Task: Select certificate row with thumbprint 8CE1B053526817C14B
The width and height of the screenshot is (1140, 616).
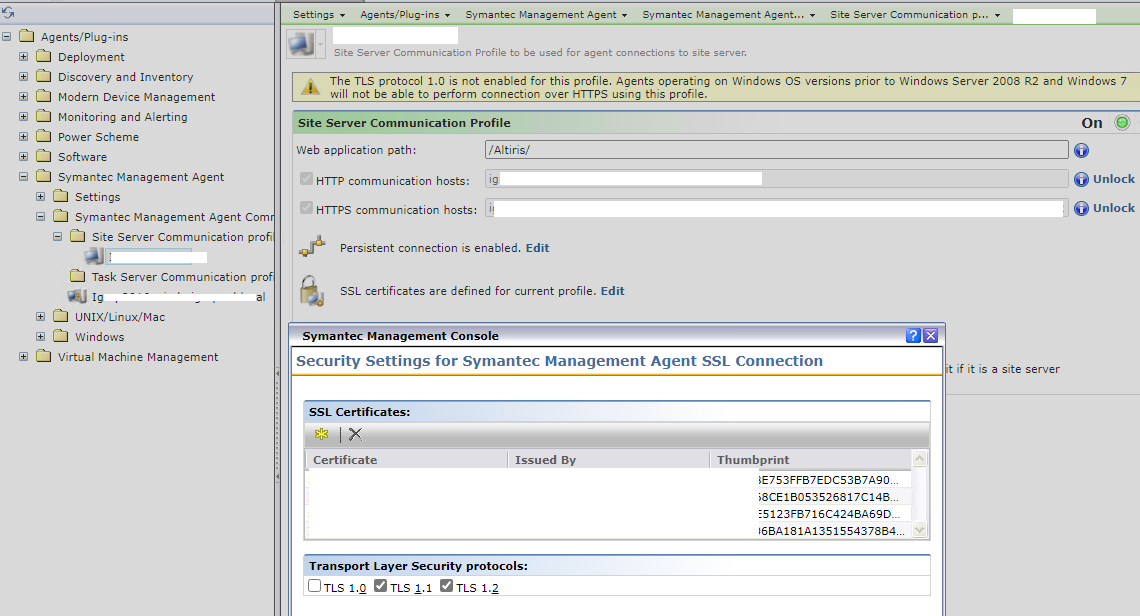Action: 609,497
